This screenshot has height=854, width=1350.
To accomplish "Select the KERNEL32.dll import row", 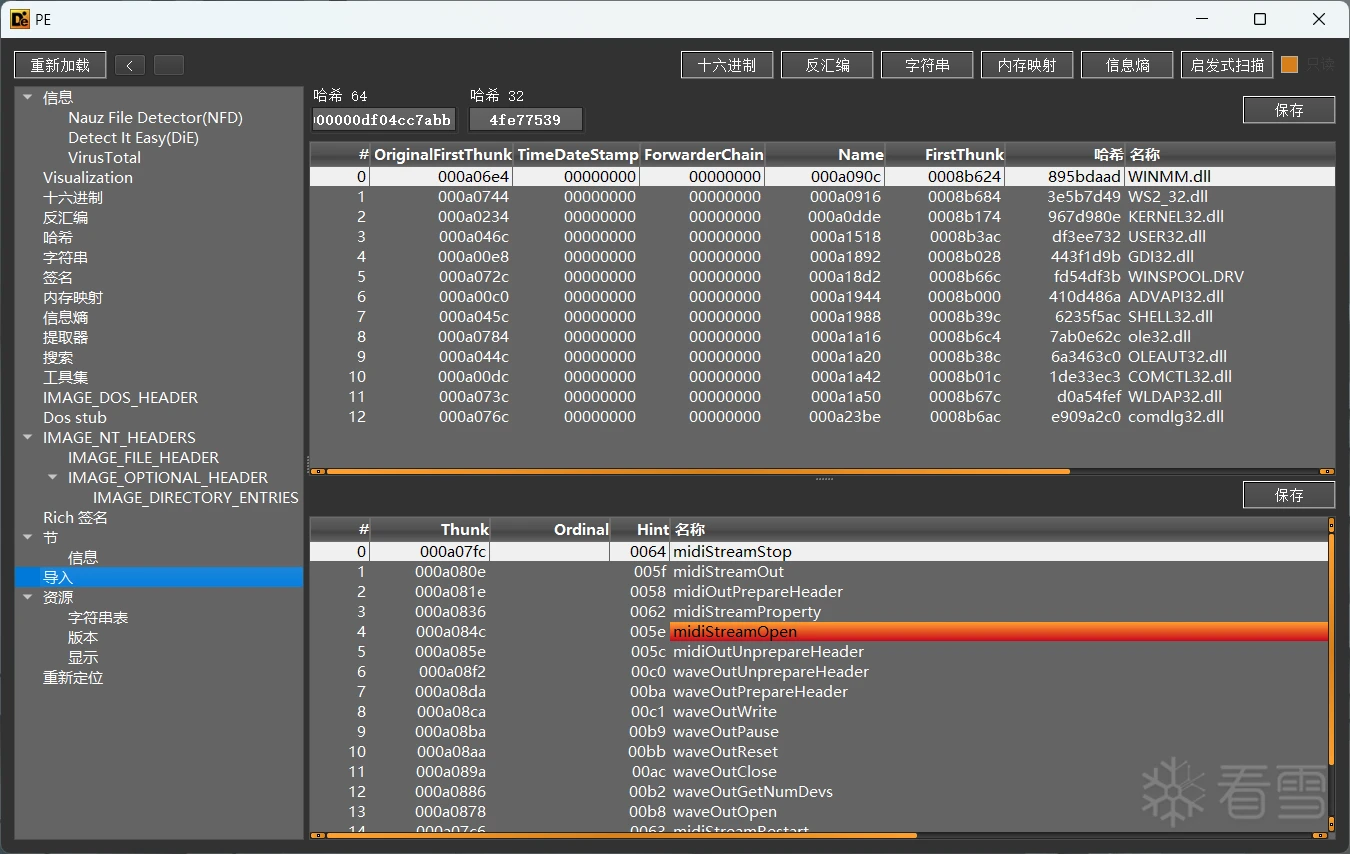I will pos(822,217).
